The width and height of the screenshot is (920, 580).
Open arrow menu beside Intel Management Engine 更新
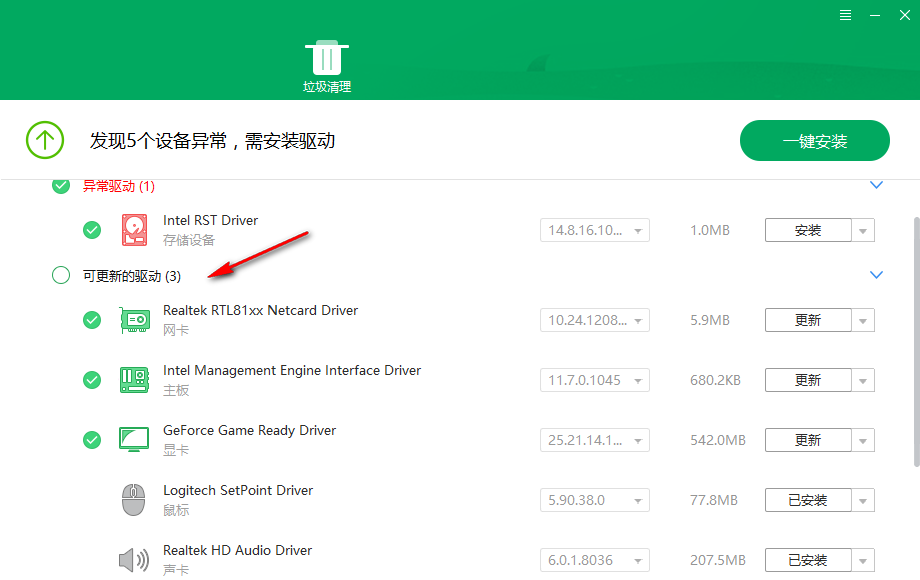click(863, 380)
